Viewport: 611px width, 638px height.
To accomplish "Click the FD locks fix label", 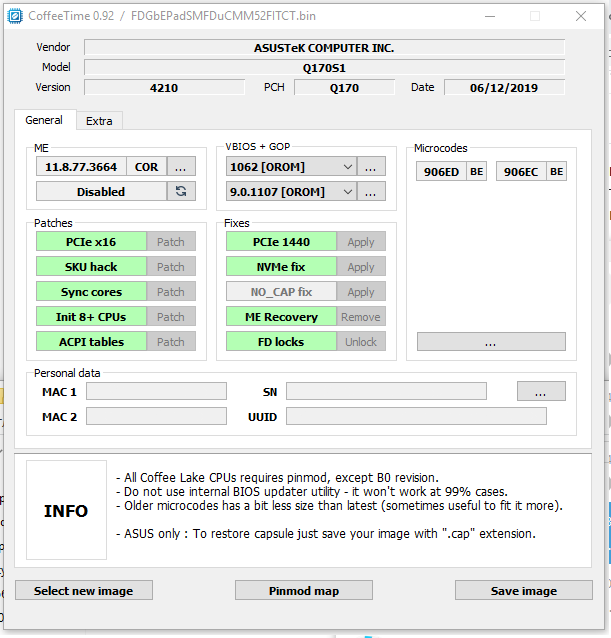I will coord(281,341).
